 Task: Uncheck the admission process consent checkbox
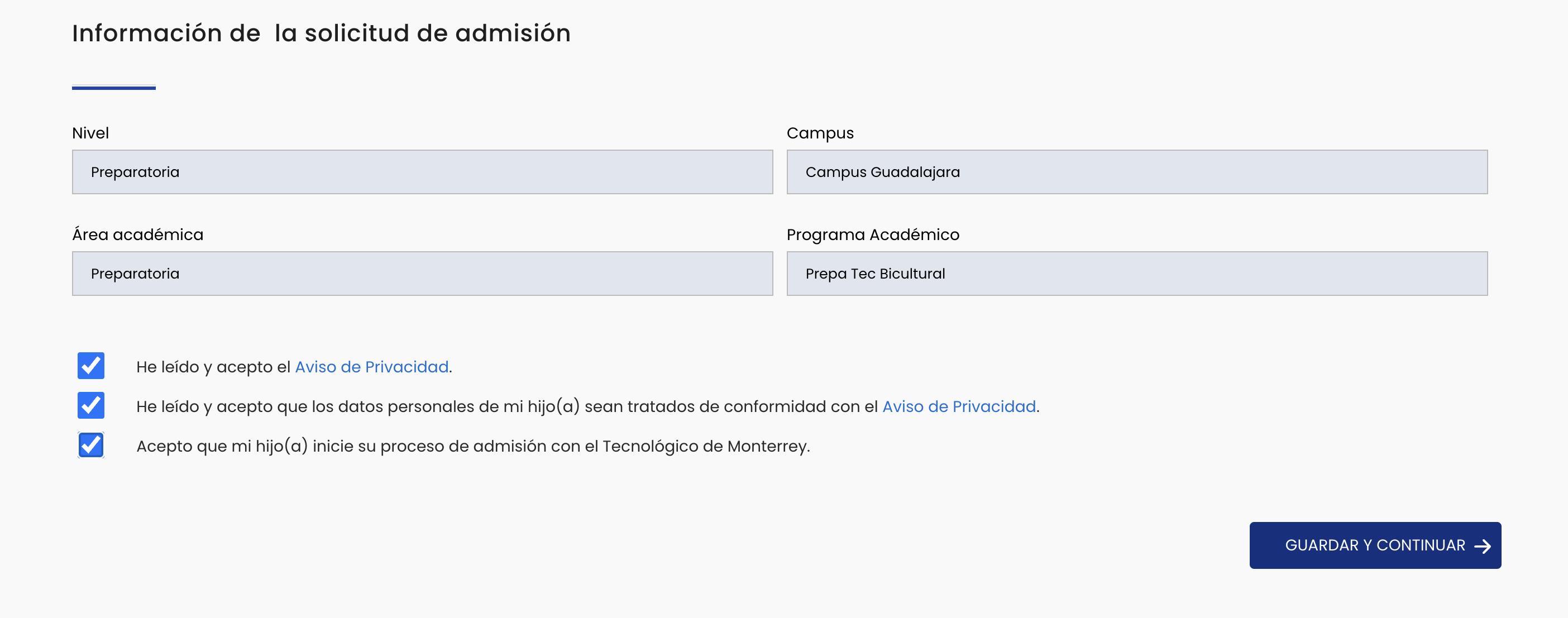coord(92,445)
